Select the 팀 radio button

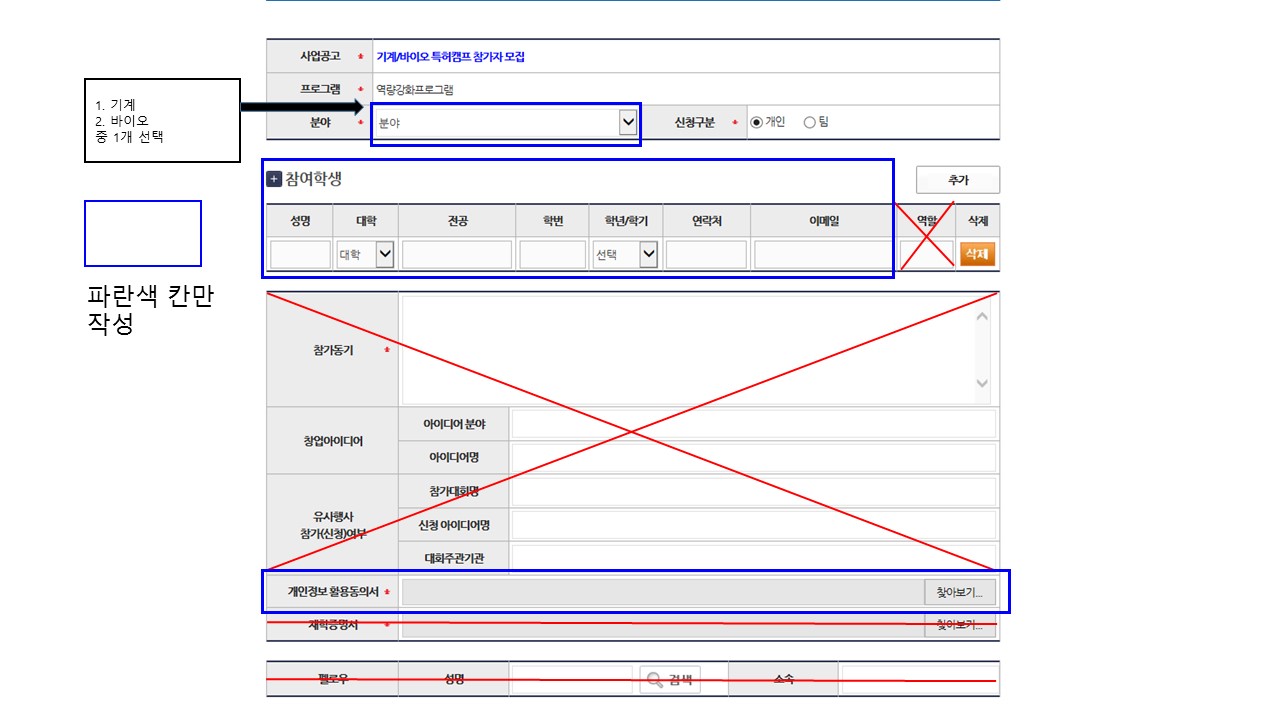[810, 123]
